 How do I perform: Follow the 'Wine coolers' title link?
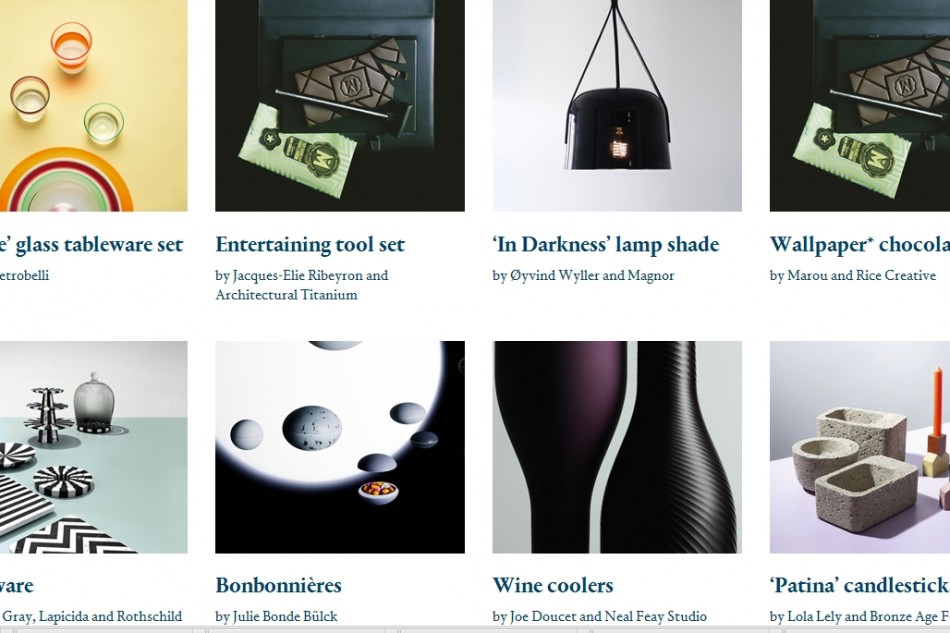point(553,585)
